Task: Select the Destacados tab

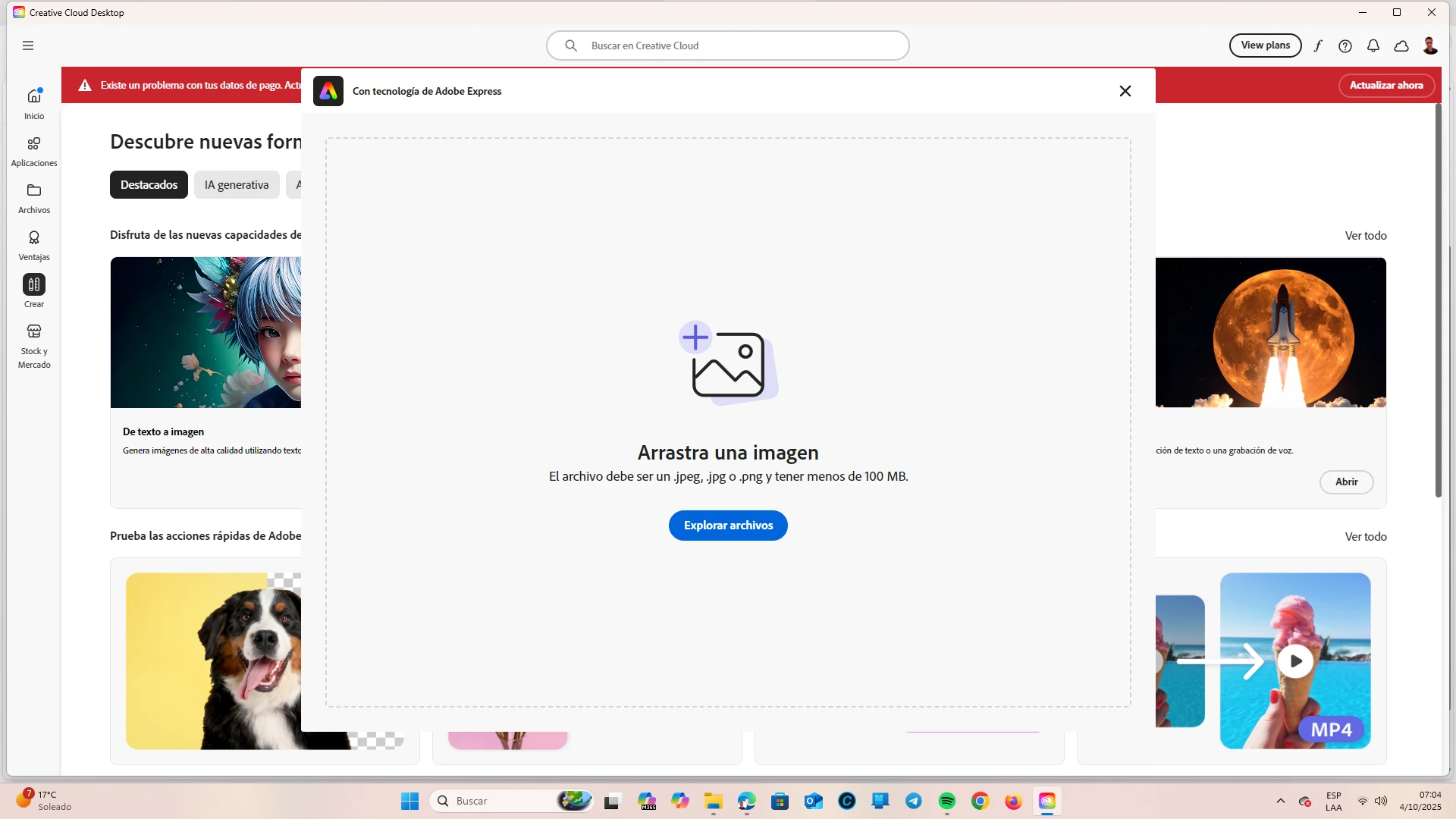Action: pyautogui.click(x=149, y=185)
